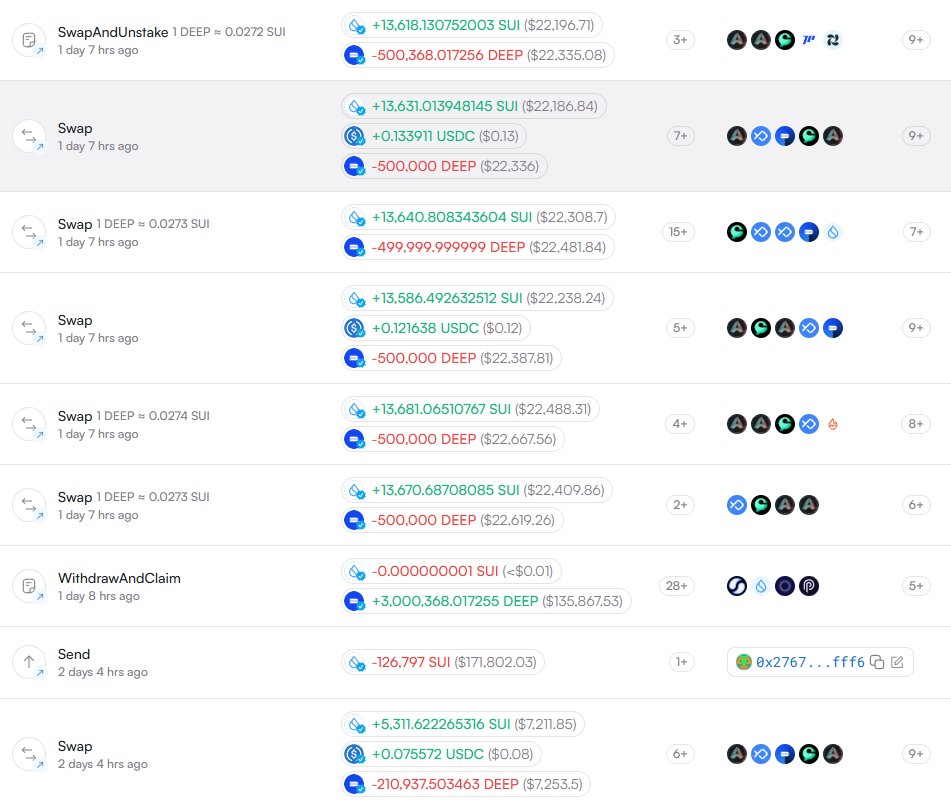Open the 5+ badge in WithdrawAndClaim row

tap(916, 586)
